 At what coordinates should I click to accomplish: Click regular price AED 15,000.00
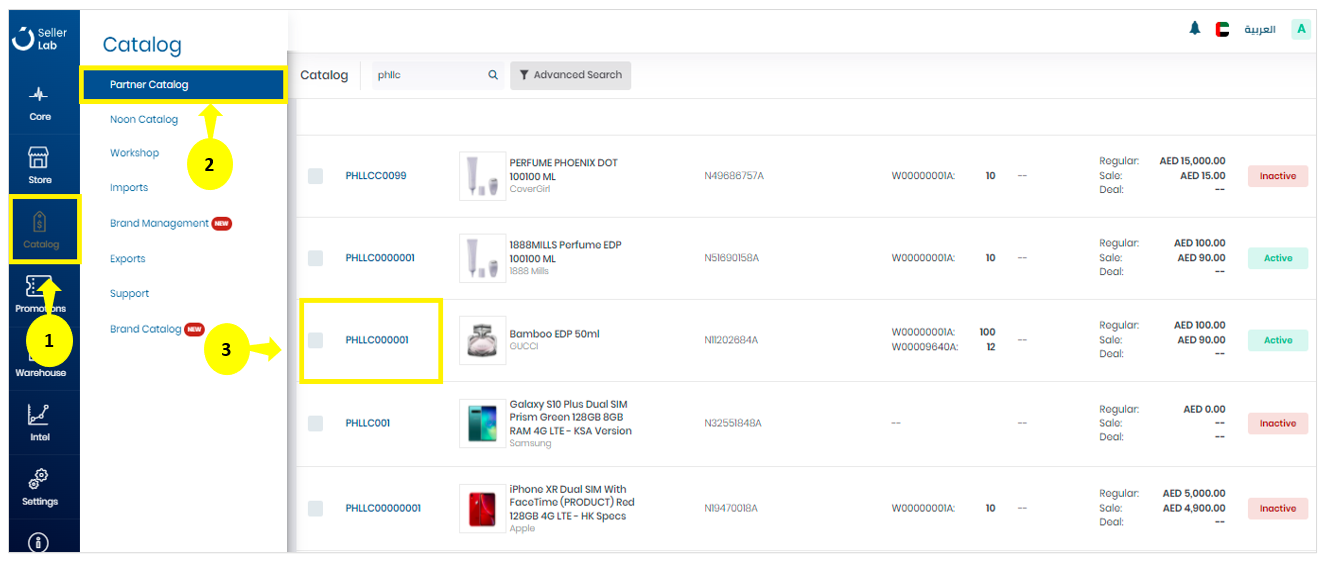(1192, 161)
